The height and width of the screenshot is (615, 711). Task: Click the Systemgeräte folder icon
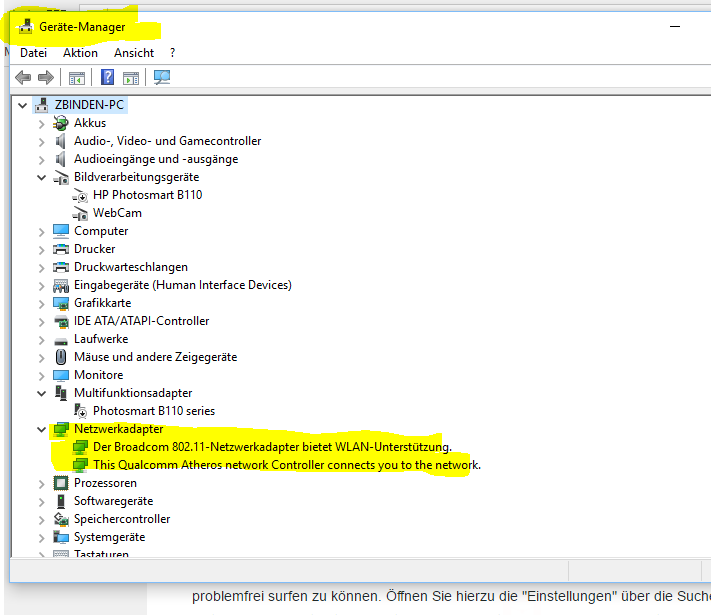pos(61,537)
